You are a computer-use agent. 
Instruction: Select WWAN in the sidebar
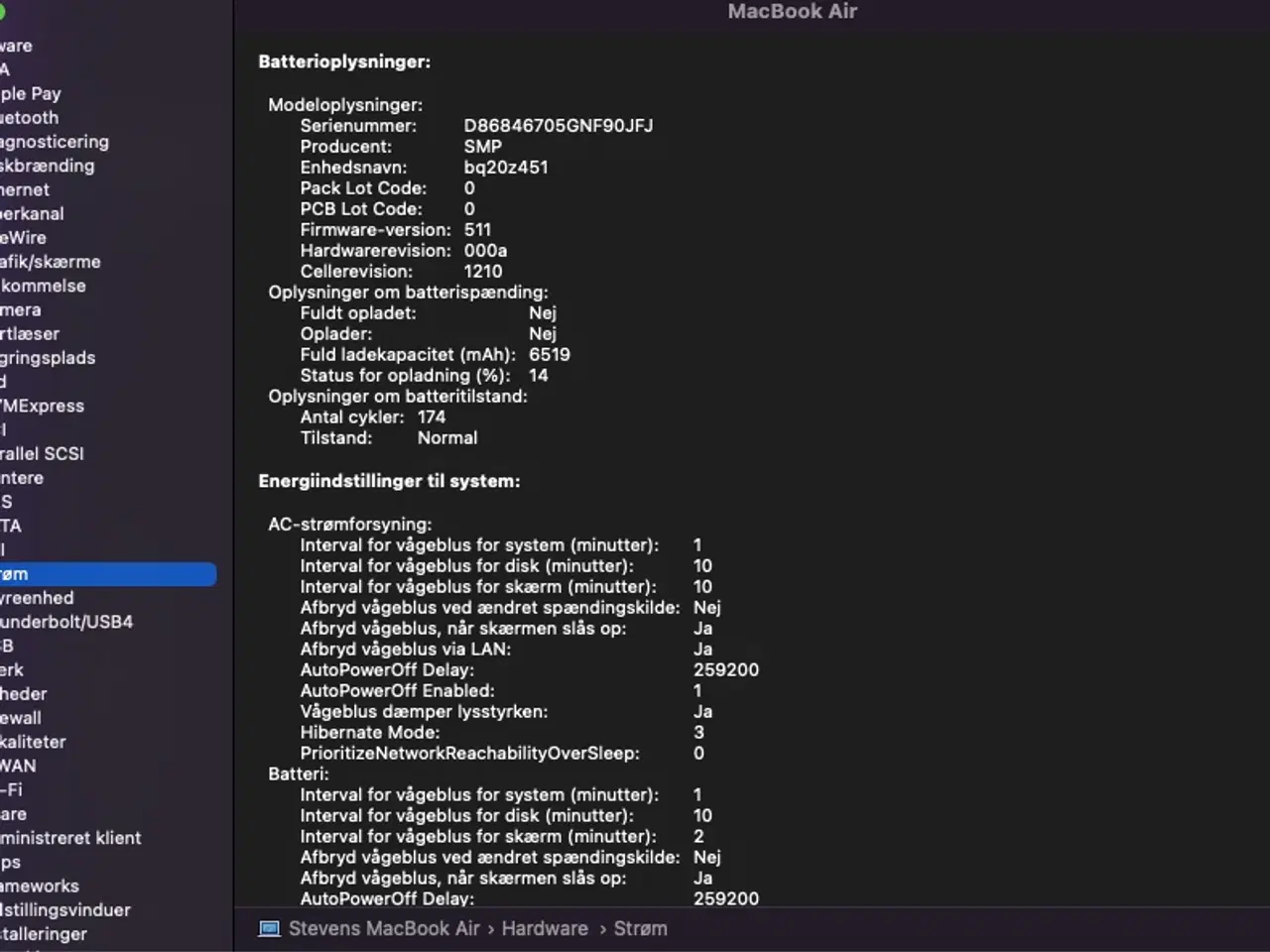pos(18,767)
